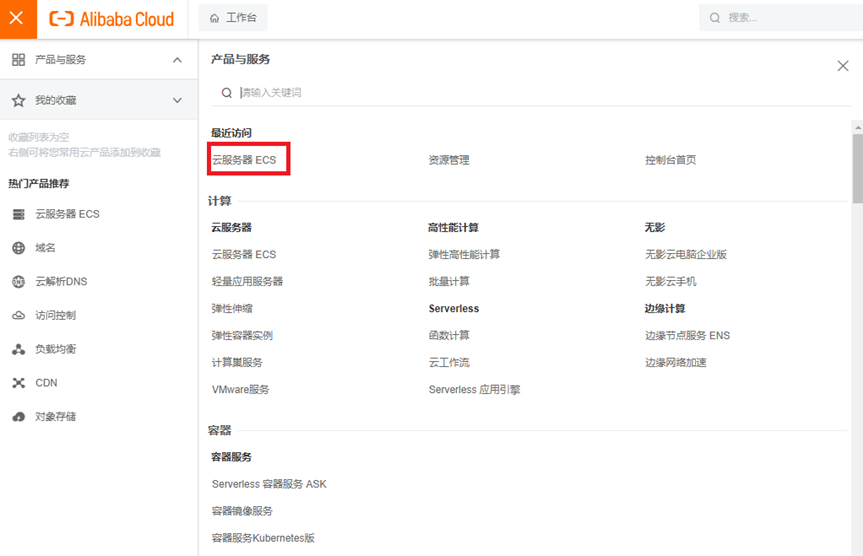Open 弹性伸缩 link
Image resolution: width=863 pixels, height=556 pixels.
click(x=232, y=308)
